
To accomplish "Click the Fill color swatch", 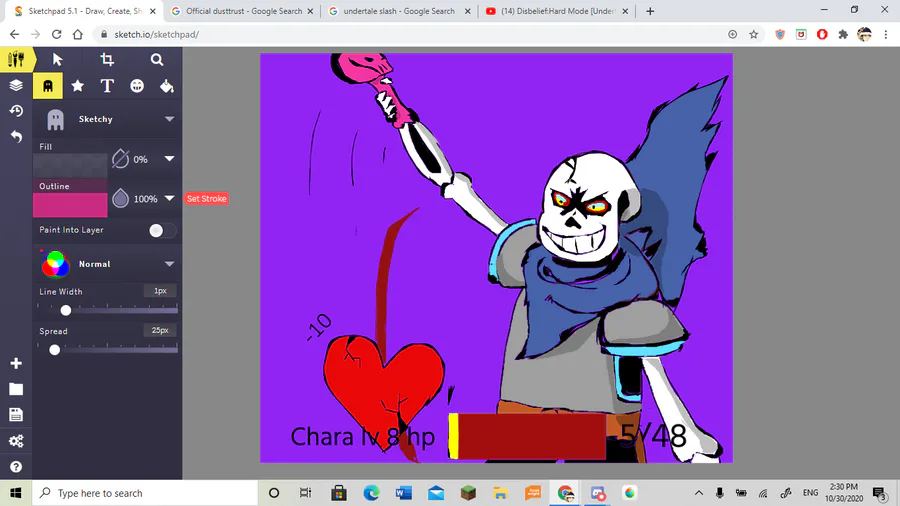I will click(70, 165).
